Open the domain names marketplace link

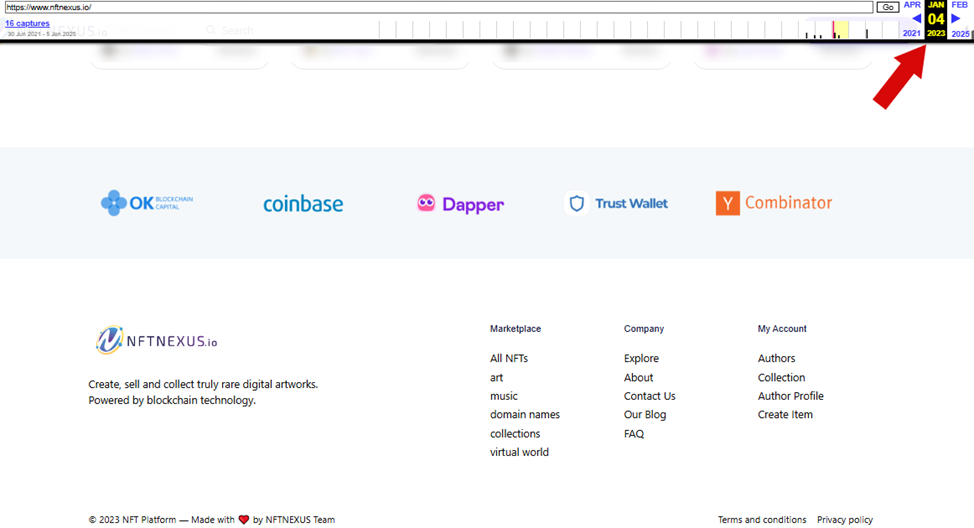click(525, 414)
